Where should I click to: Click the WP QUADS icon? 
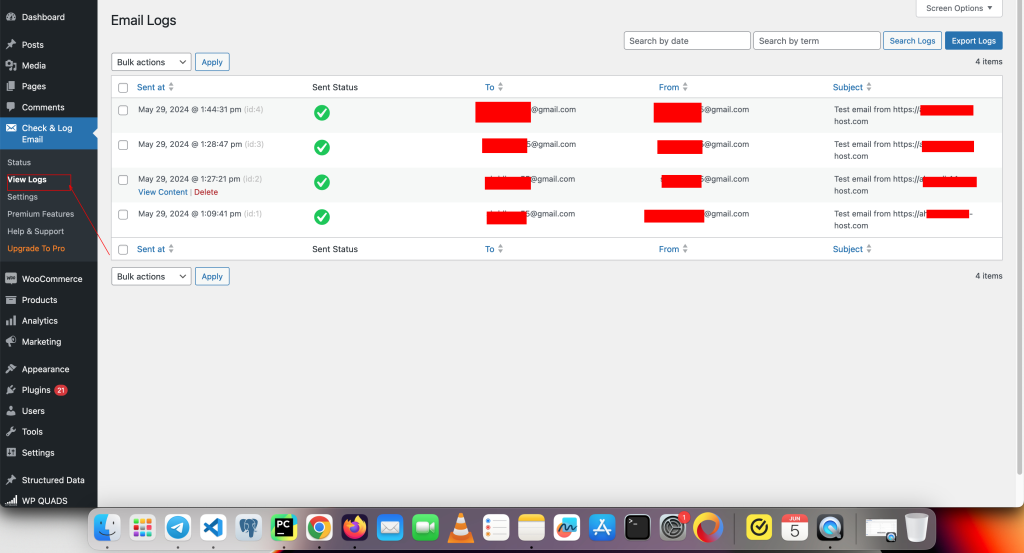(11, 501)
